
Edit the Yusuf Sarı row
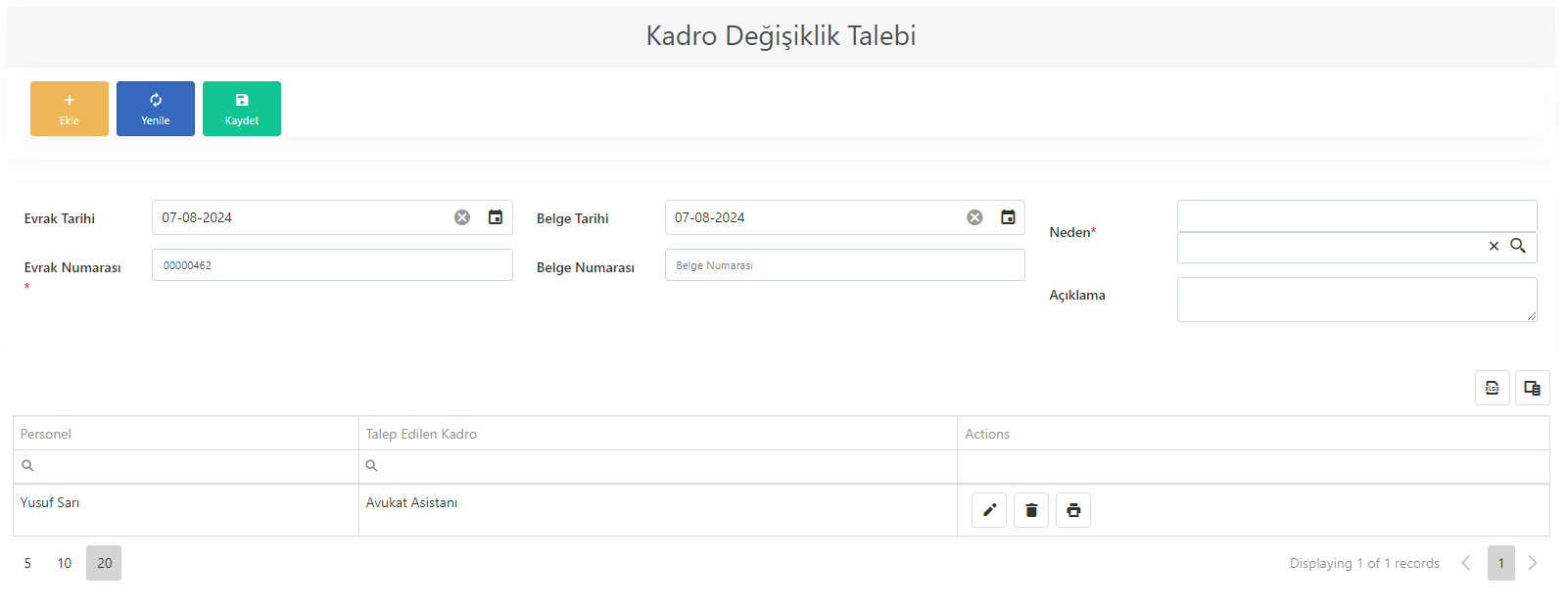(x=989, y=510)
